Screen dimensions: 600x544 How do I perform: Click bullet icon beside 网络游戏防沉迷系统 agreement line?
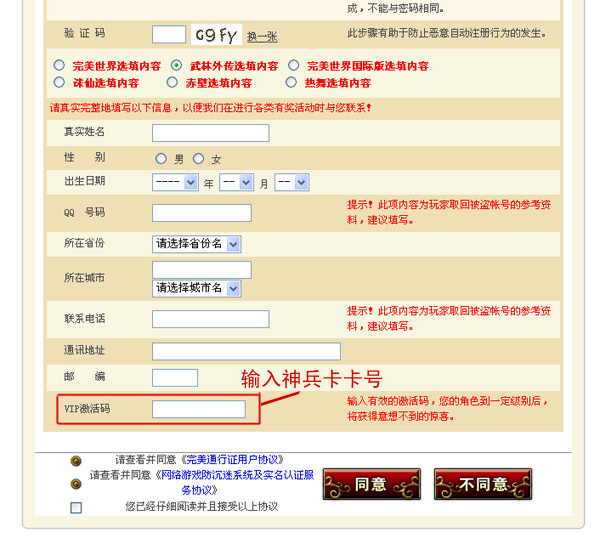(76, 483)
